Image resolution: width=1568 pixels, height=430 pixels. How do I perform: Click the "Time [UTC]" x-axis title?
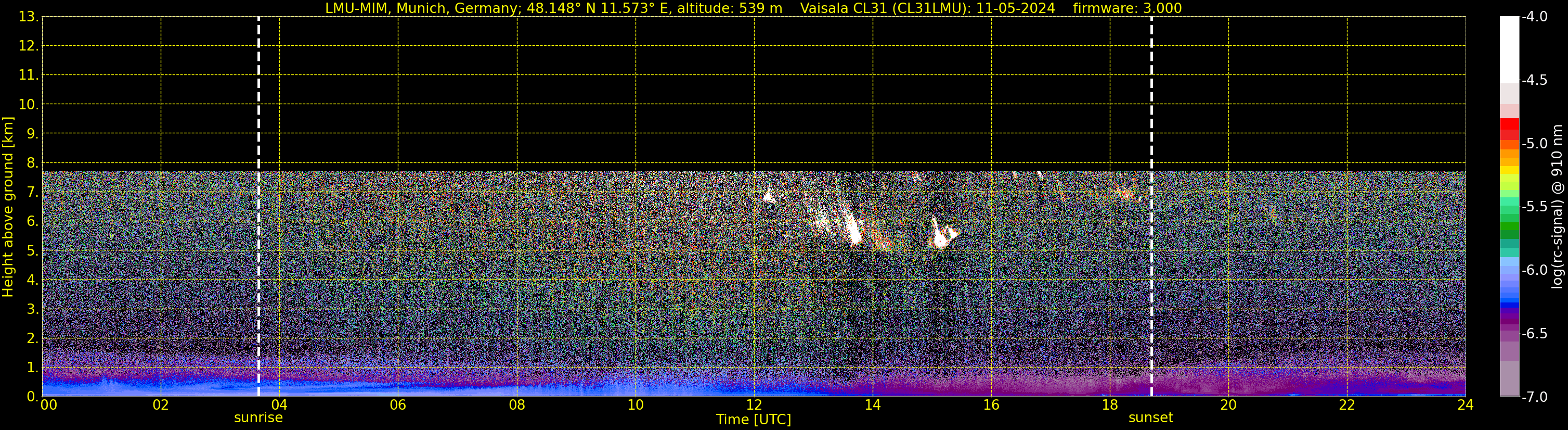tap(753, 420)
